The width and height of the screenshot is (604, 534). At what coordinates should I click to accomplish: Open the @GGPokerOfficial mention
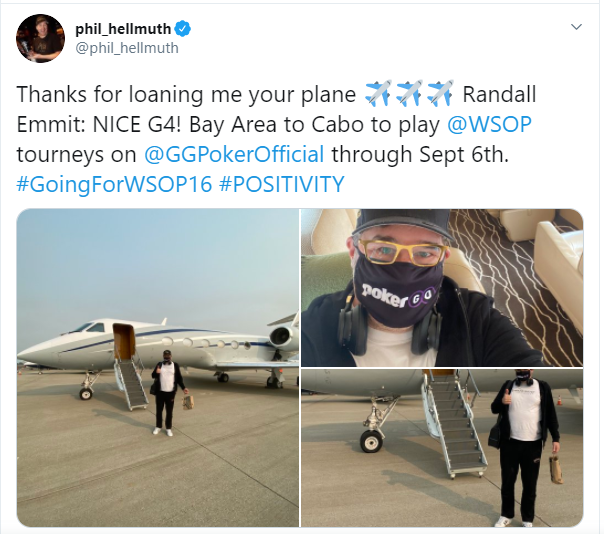234,154
